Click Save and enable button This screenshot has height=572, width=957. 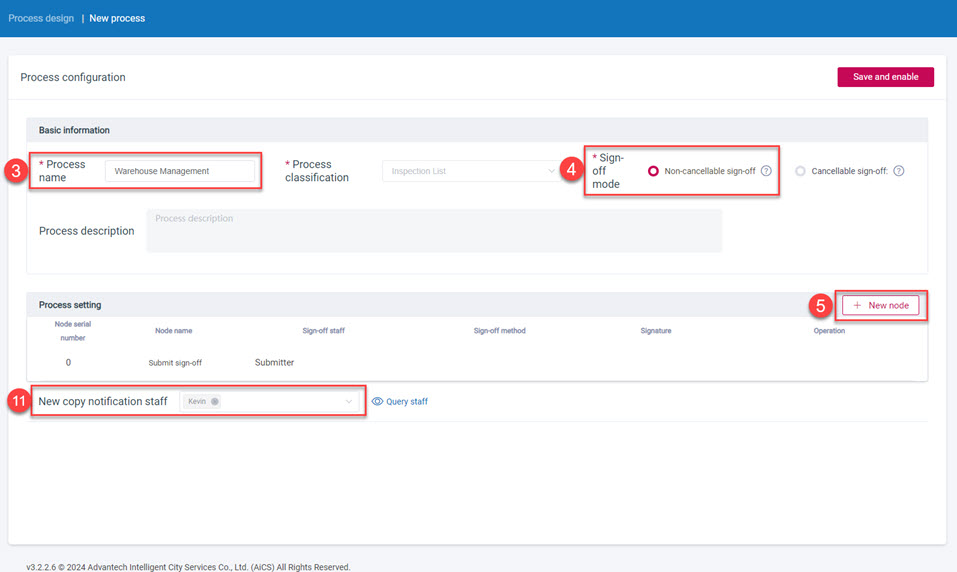[885, 77]
